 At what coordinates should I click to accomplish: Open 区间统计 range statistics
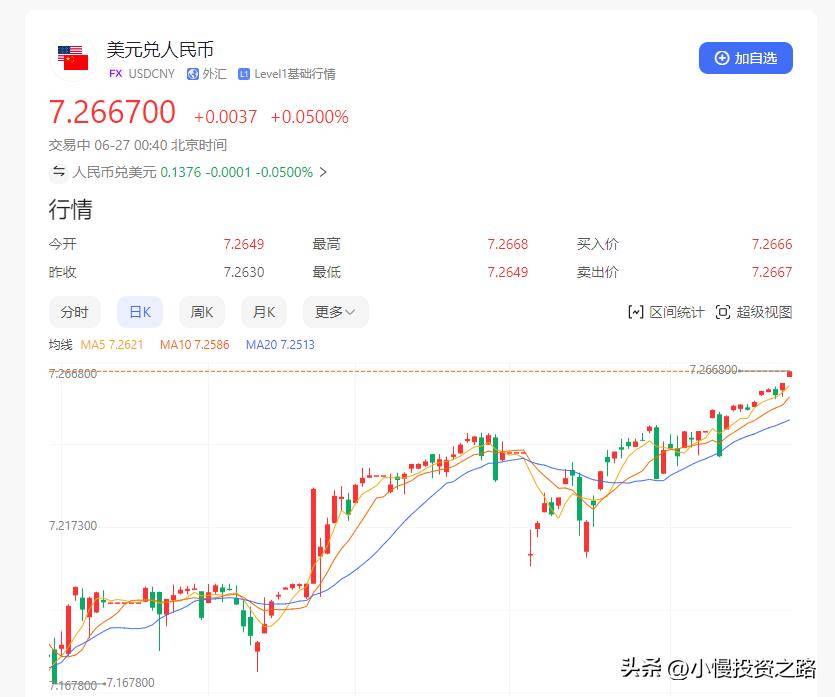coord(667,312)
